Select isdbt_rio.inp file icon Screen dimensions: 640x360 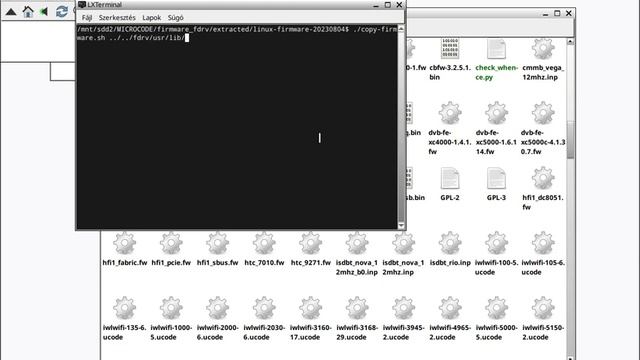[450, 243]
